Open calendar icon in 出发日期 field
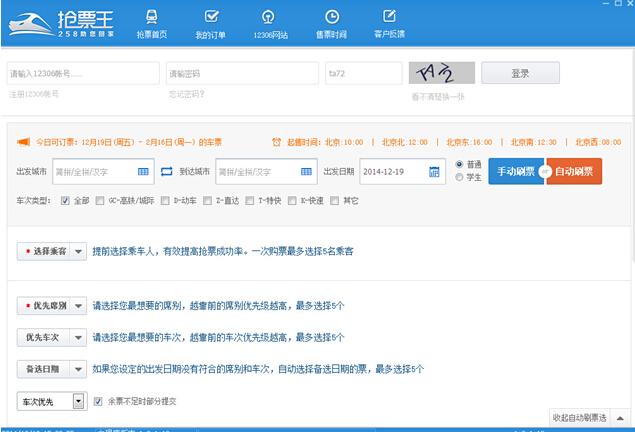The width and height of the screenshot is (635, 432). click(x=434, y=172)
